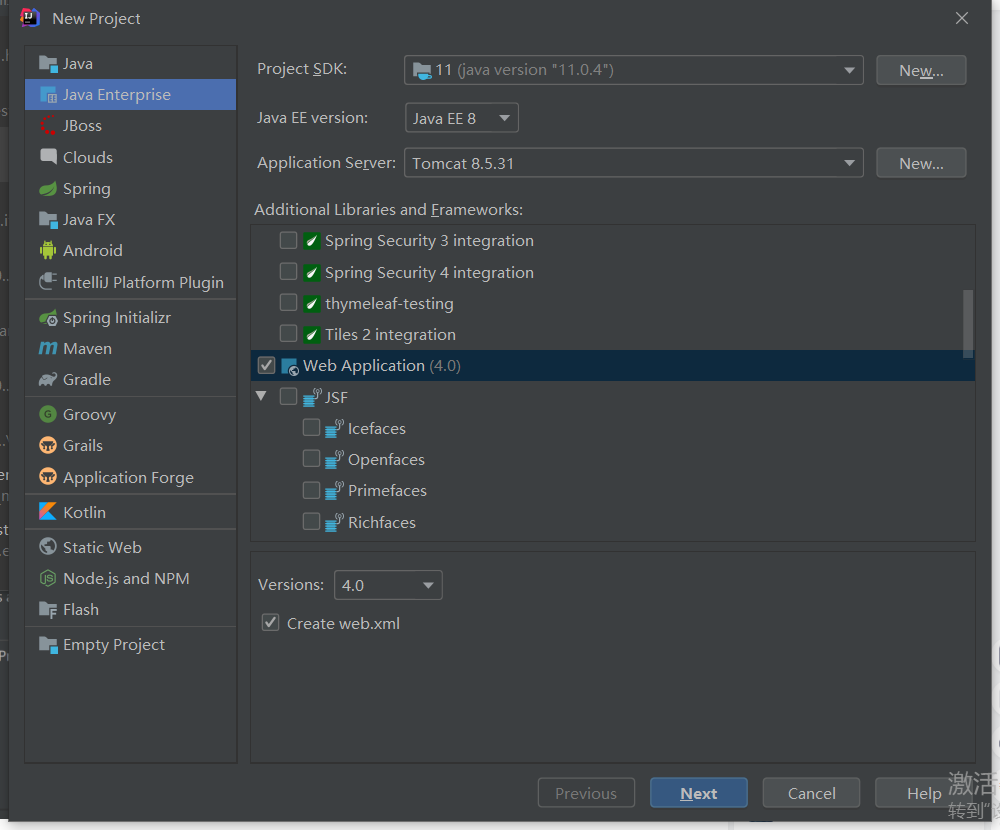Click the IntelliJ Platform Plugin icon
The image size is (1000, 830).
tap(48, 282)
